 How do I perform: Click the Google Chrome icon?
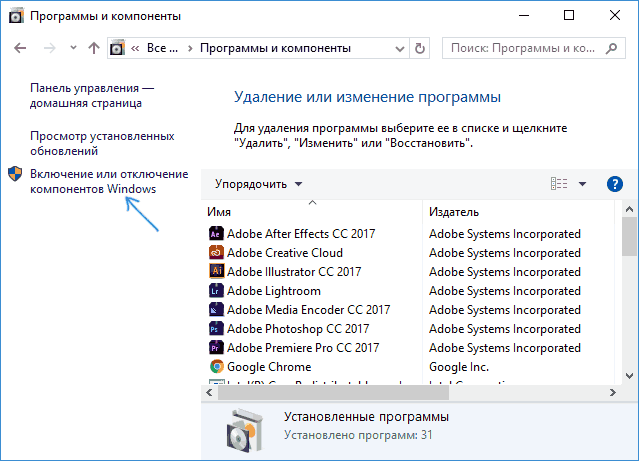point(216,366)
